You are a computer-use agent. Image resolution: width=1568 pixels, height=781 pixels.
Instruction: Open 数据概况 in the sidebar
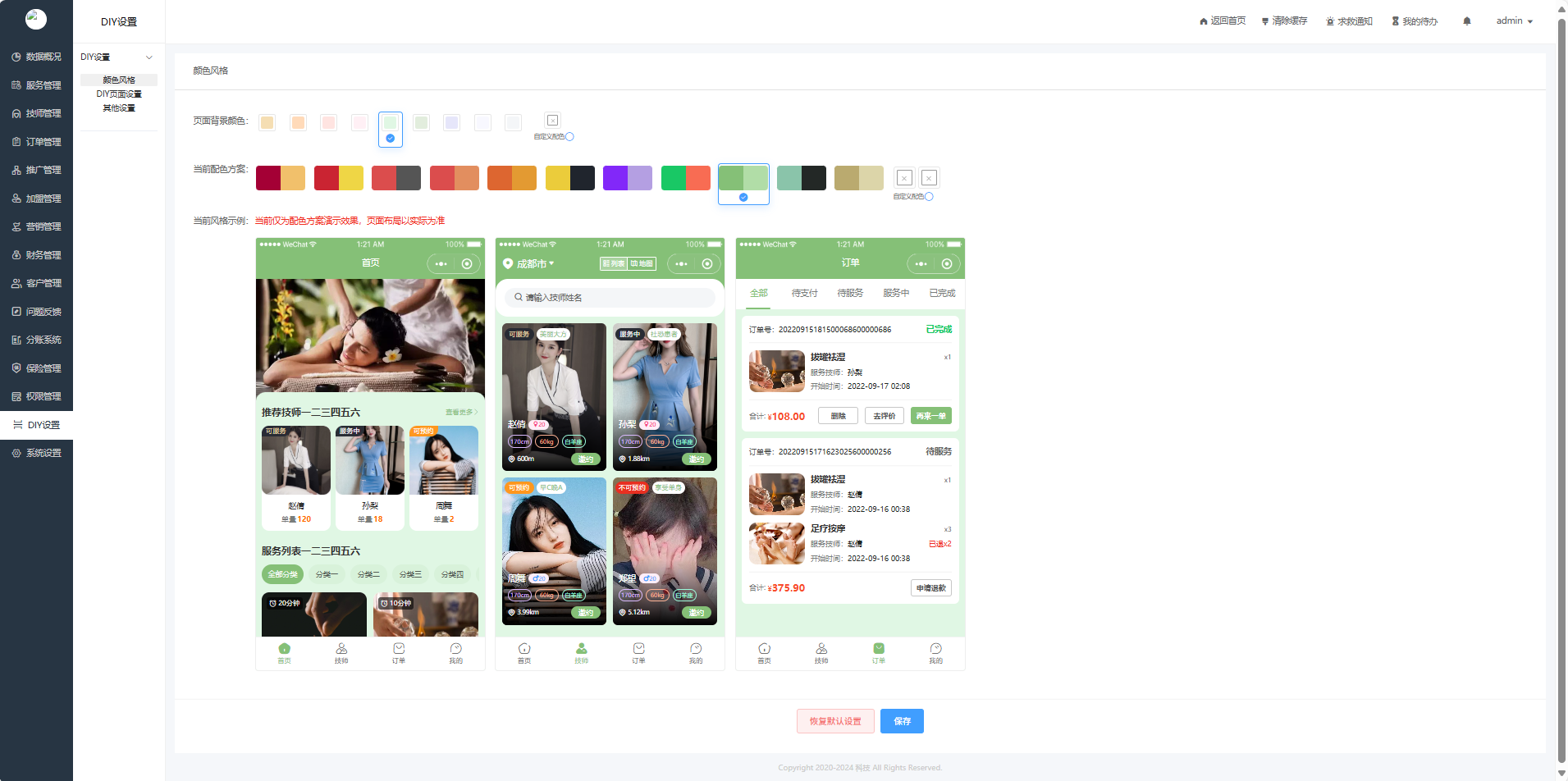[x=36, y=57]
